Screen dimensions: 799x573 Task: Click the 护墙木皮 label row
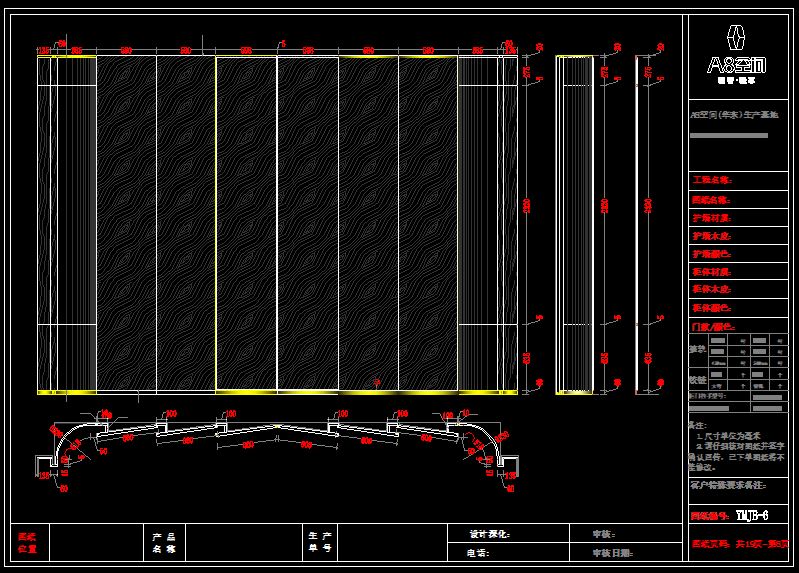[x=712, y=236]
